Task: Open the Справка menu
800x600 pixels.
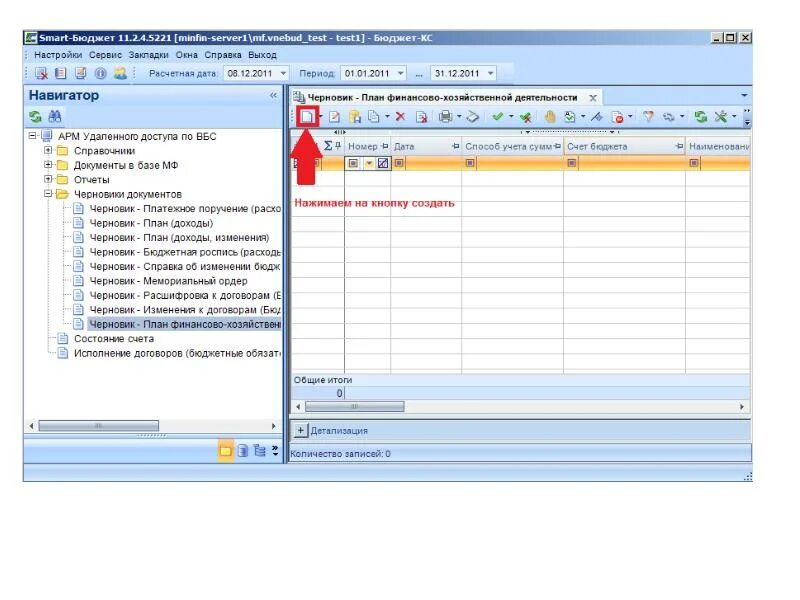Action: 223,55
